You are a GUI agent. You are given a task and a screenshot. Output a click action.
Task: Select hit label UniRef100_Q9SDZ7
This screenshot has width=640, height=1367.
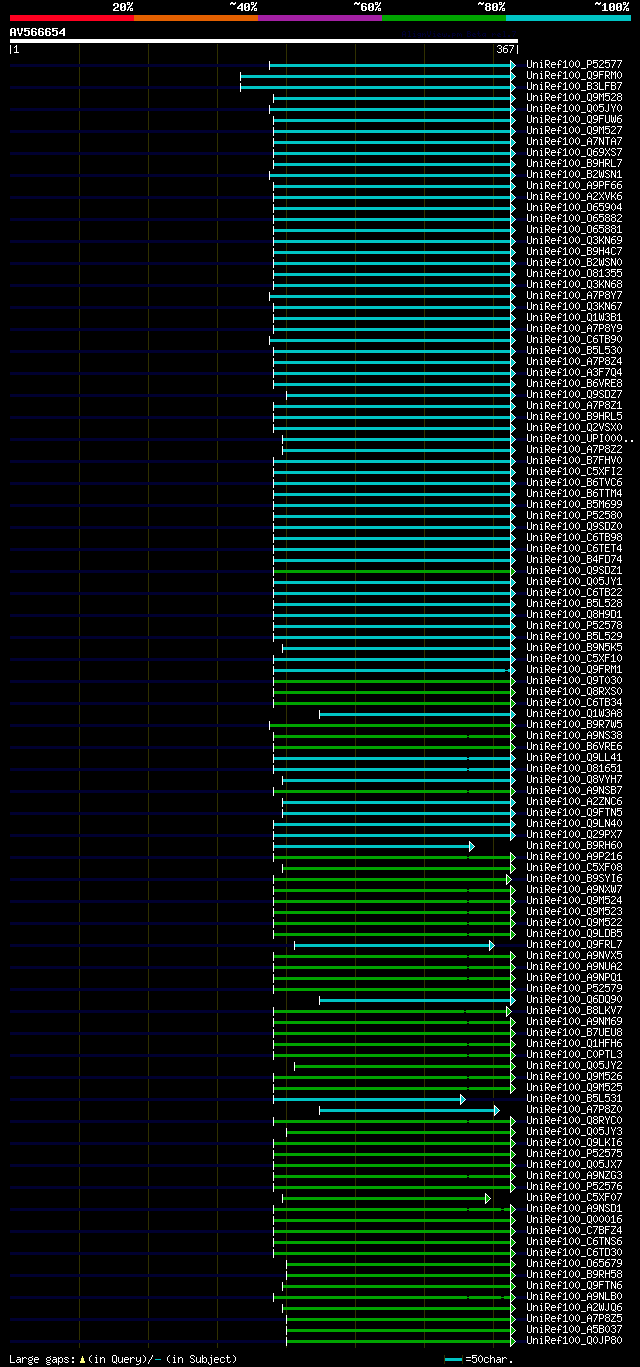point(574,394)
